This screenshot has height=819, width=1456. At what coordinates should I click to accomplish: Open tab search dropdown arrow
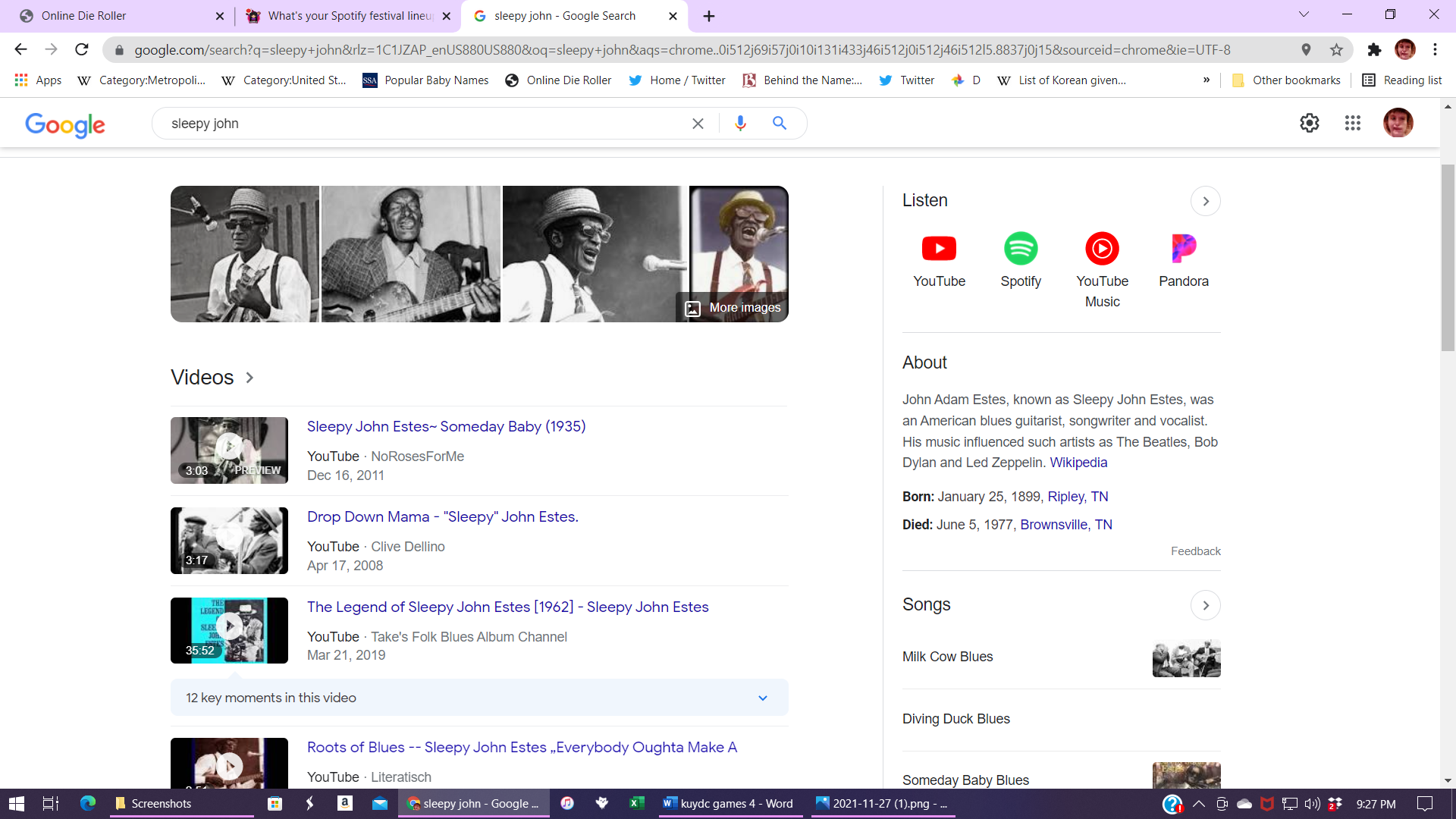[1304, 14]
